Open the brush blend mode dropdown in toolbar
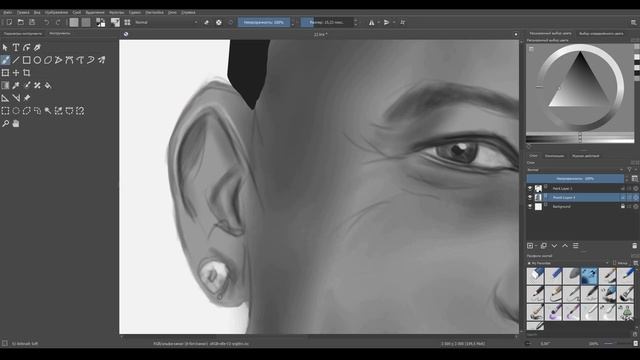The width and height of the screenshot is (640, 360). point(165,22)
